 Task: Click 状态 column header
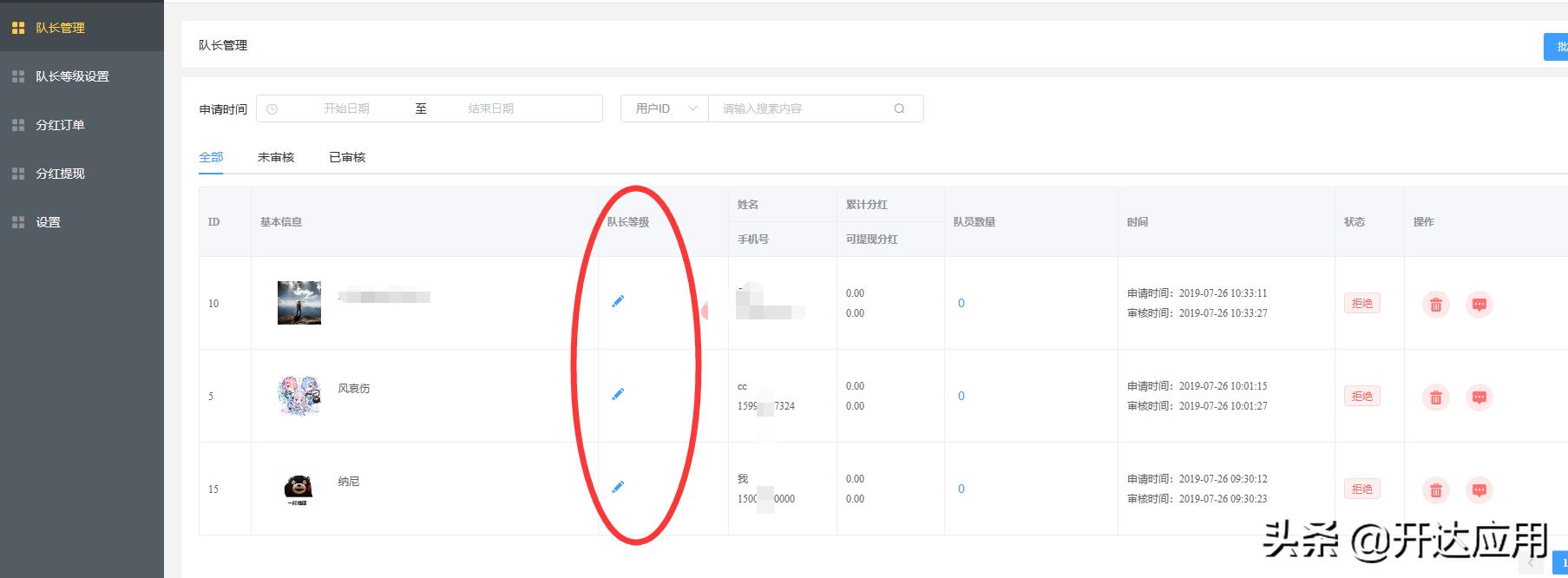[1355, 221]
